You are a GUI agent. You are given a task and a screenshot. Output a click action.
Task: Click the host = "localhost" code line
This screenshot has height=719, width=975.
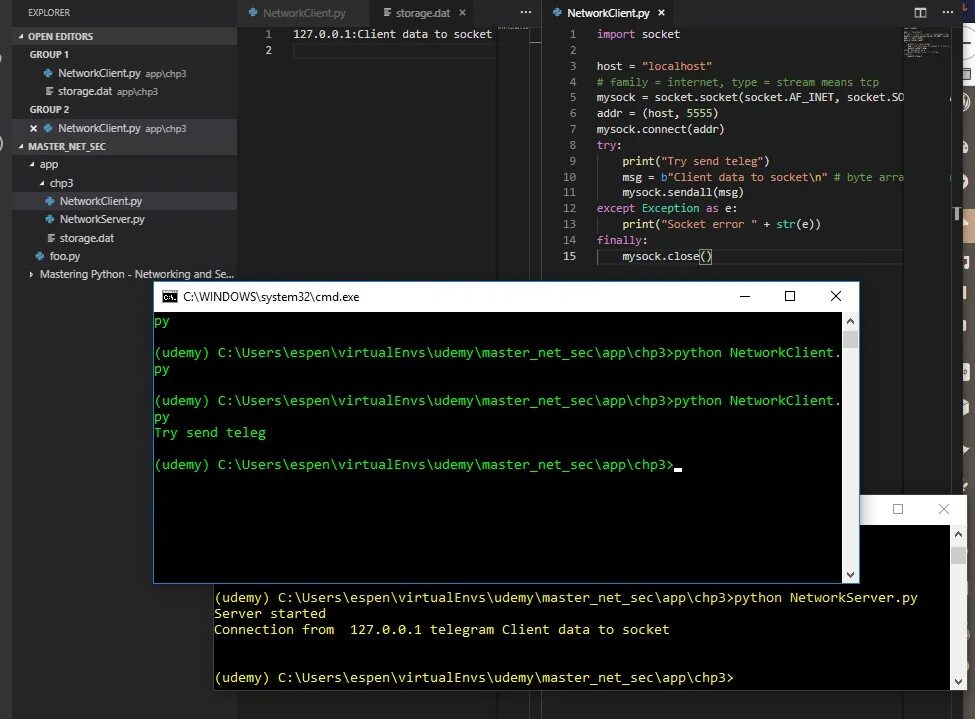(x=654, y=66)
